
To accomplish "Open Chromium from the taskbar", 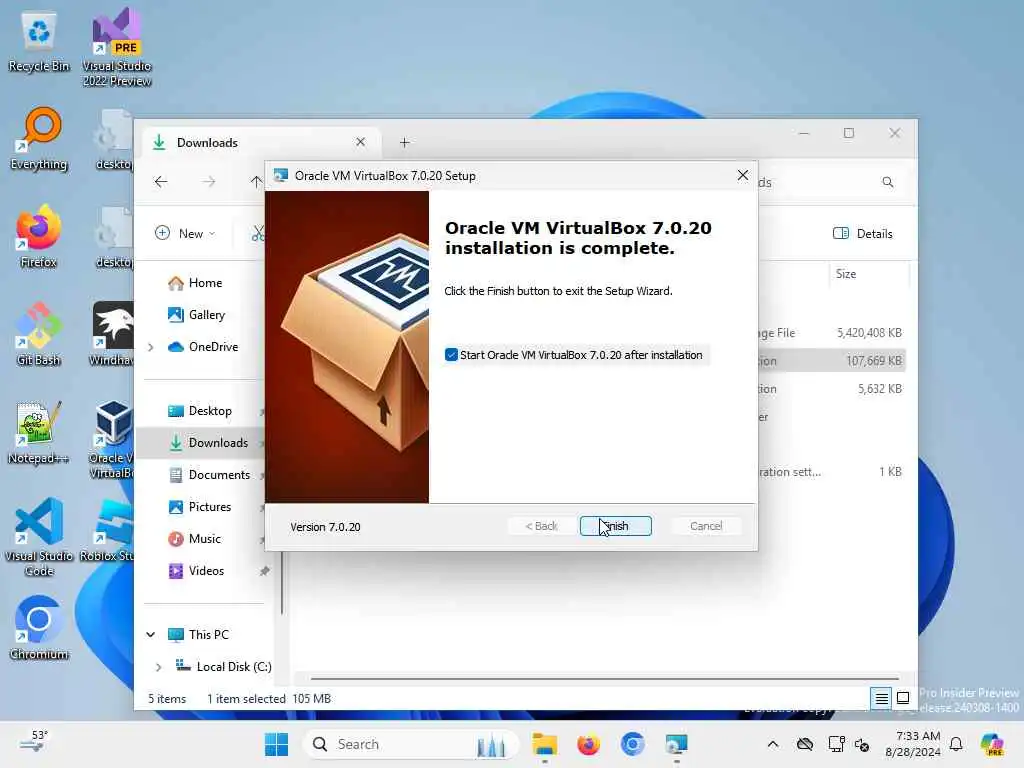I will tap(632, 744).
